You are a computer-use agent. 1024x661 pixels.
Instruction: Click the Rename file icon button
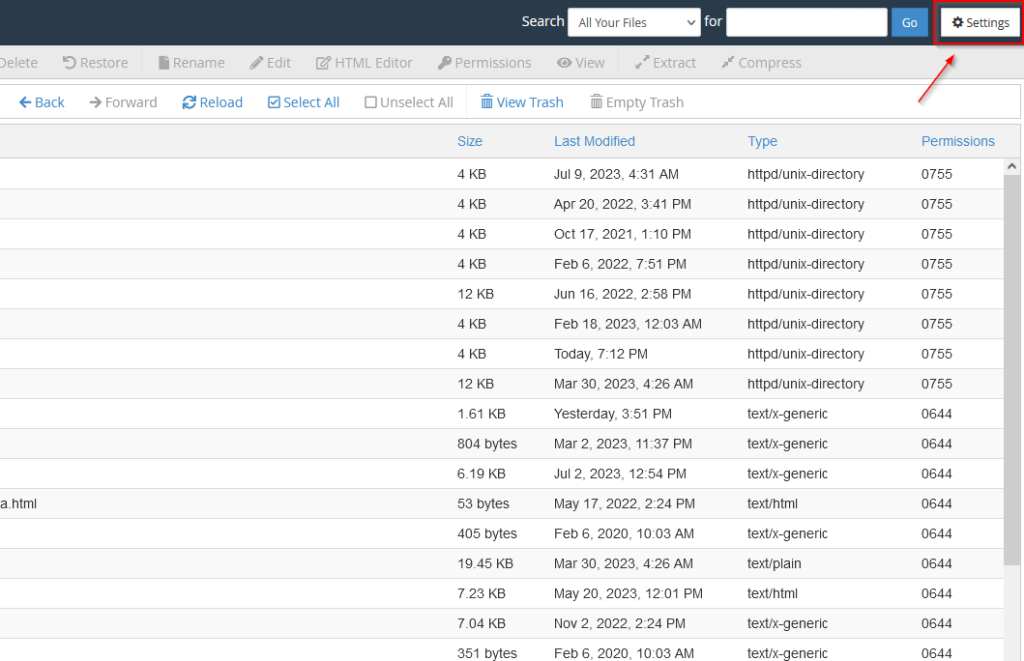click(x=191, y=63)
